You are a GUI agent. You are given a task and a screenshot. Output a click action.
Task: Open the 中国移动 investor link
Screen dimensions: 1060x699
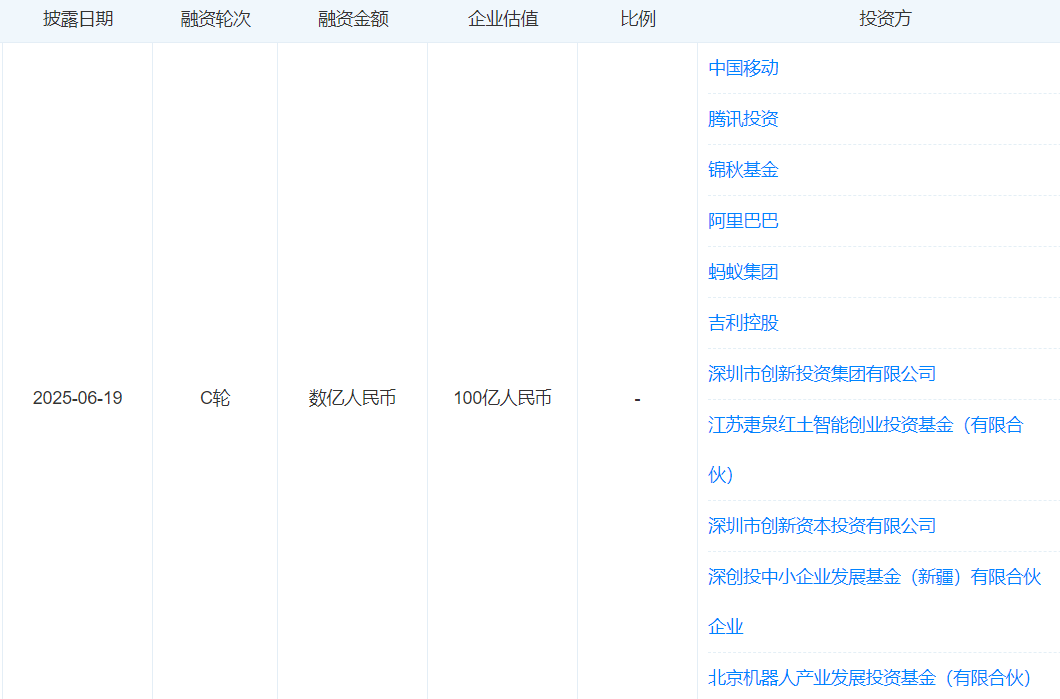(x=744, y=68)
